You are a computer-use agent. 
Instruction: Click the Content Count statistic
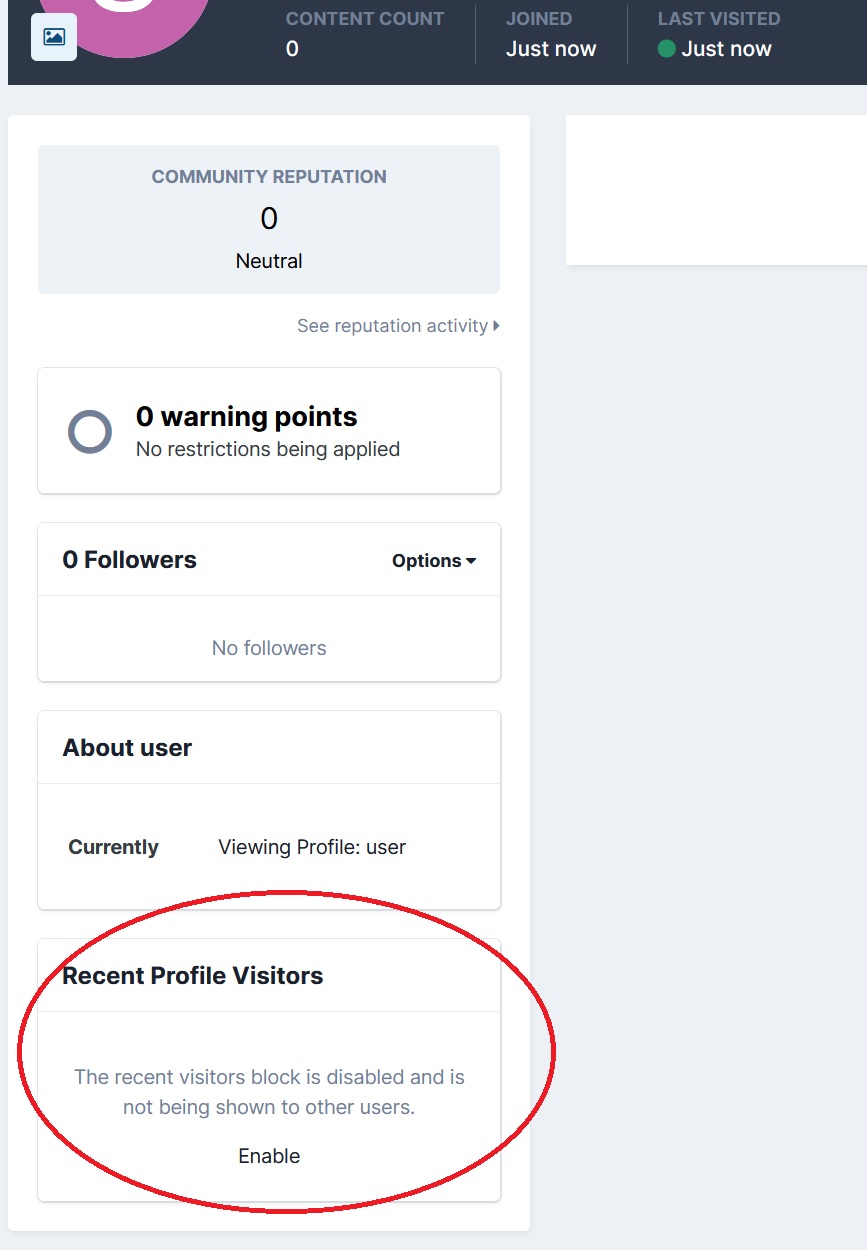(x=365, y=34)
